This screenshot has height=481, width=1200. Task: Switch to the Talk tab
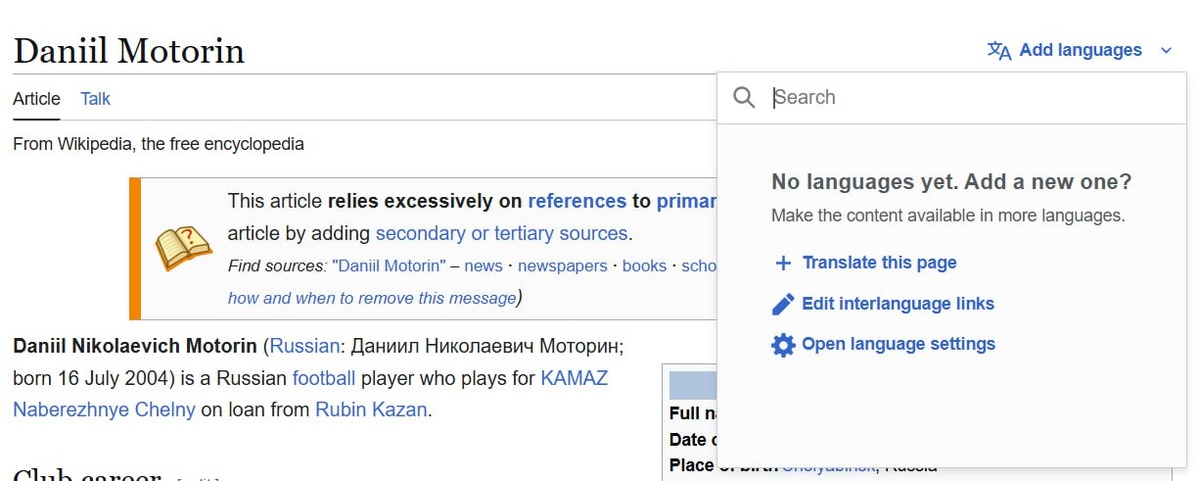coord(96,99)
